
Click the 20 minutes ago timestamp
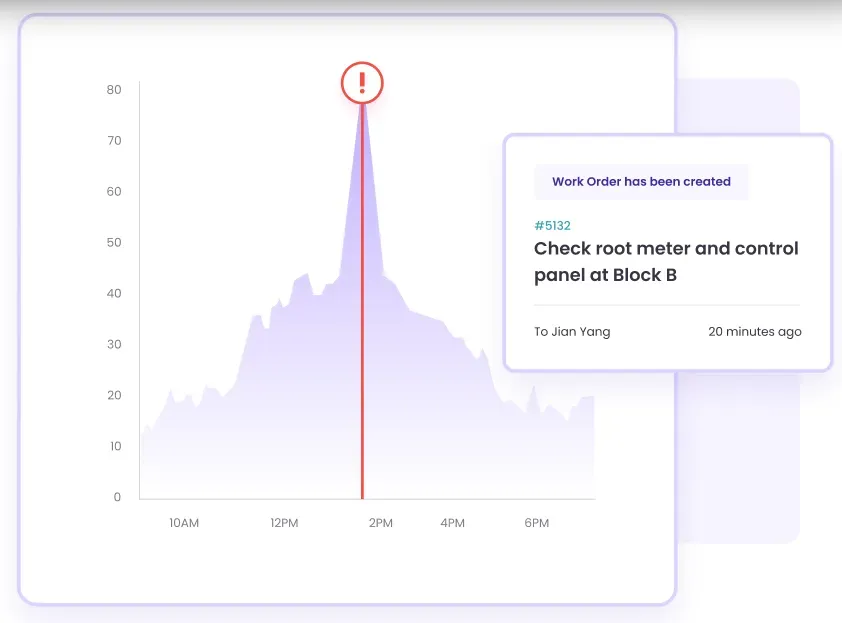(754, 332)
